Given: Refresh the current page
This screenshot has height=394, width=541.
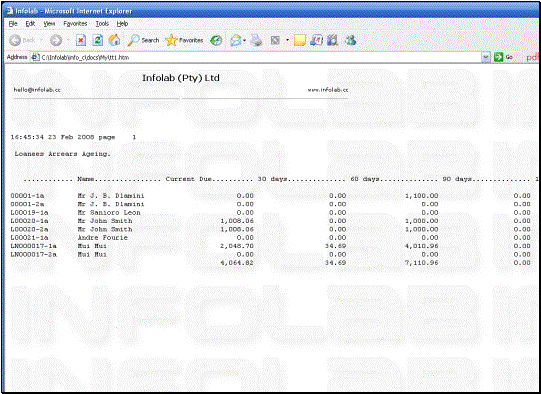Looking at the screenshot, I should (x=98, y=40).
